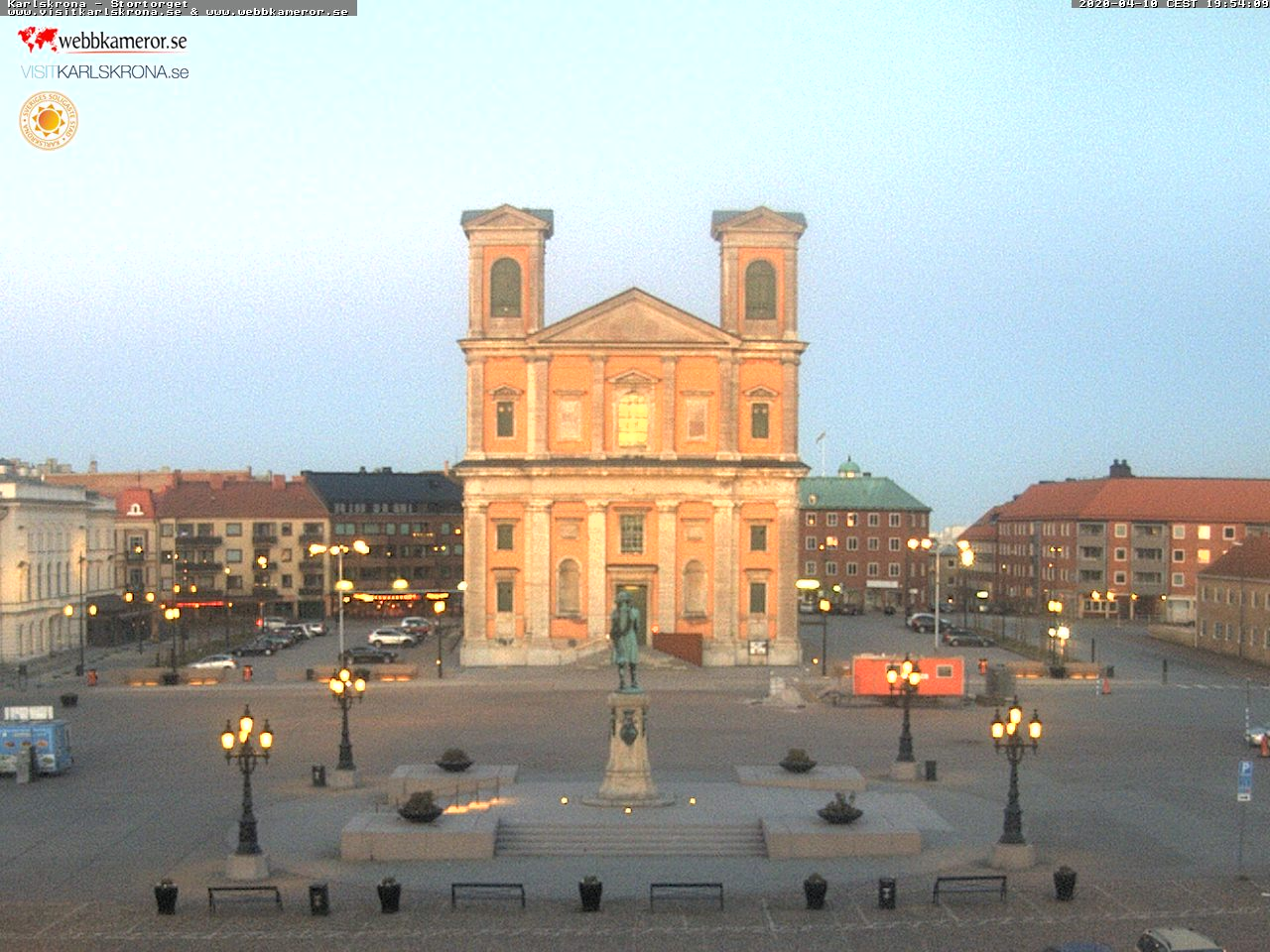
Task: Click the stone steps below the statue
Action: point(630,838)
